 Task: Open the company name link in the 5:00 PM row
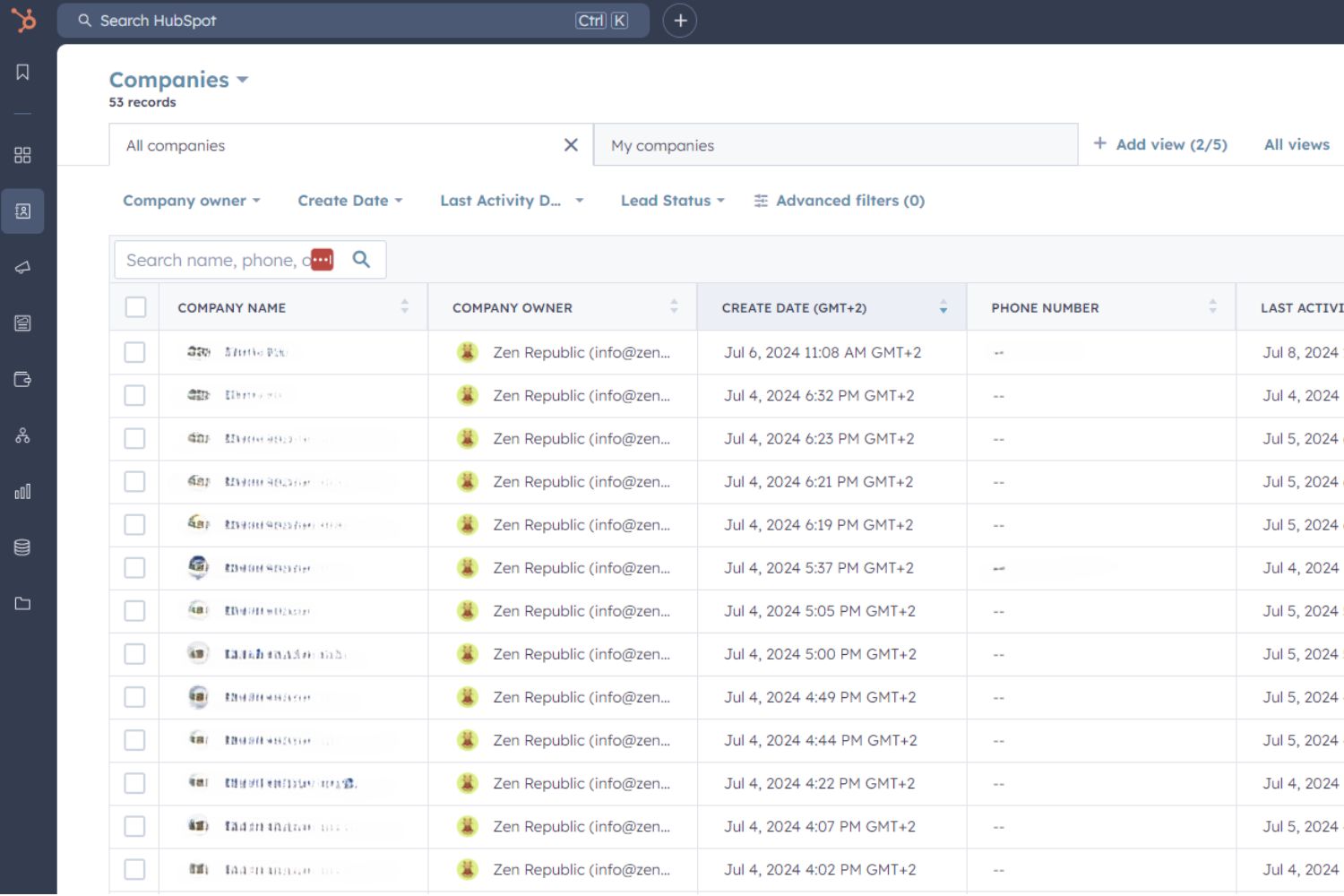(x=285, y=654)
